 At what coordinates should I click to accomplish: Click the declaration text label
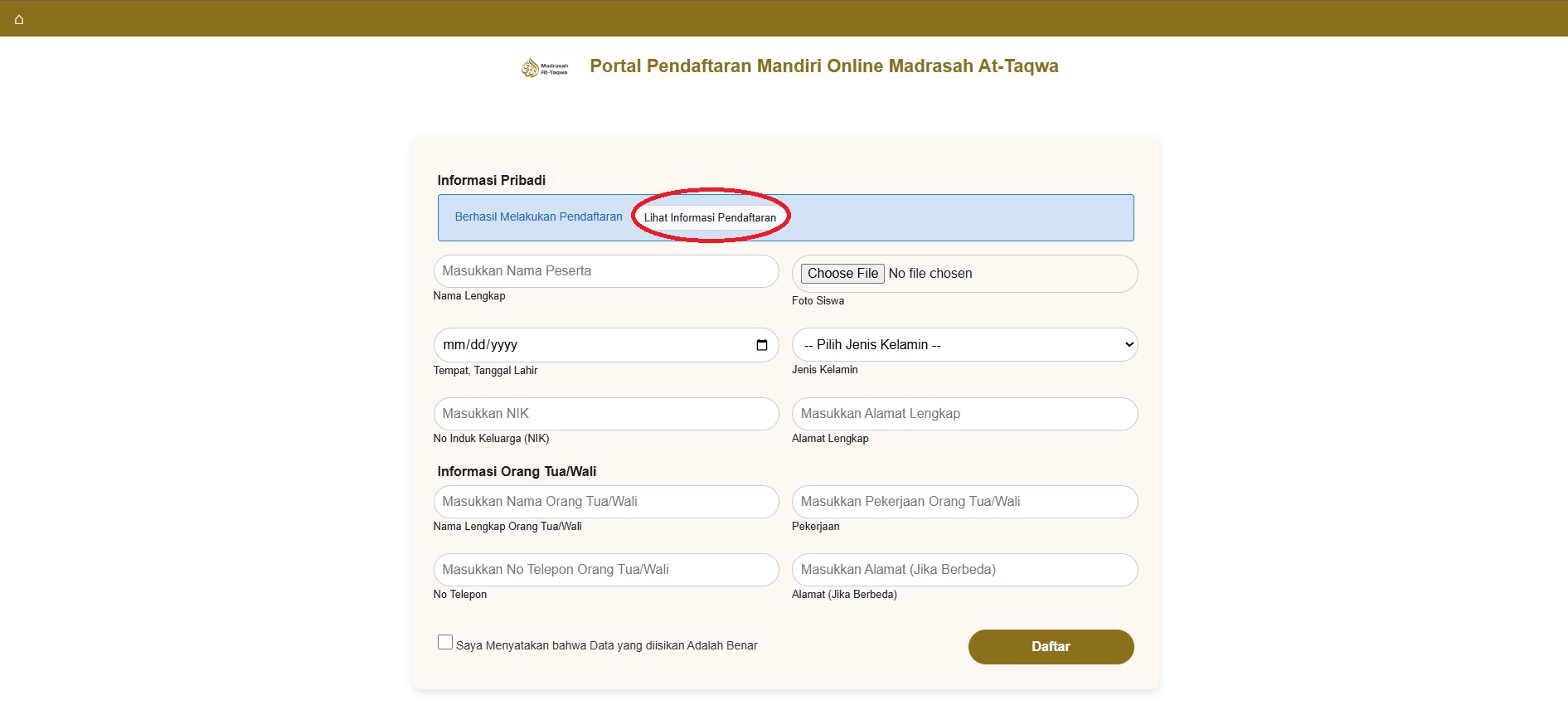coord(606,645)
